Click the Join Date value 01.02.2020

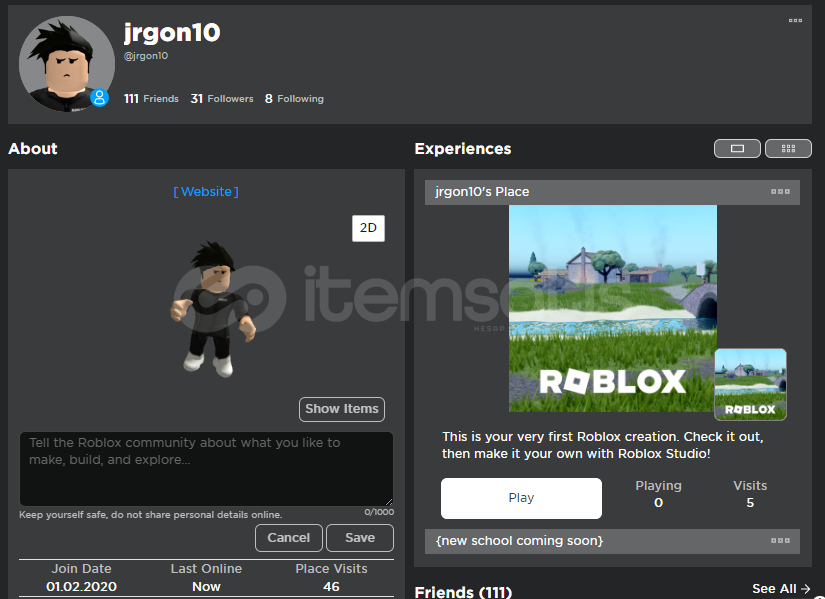[82, 586]
